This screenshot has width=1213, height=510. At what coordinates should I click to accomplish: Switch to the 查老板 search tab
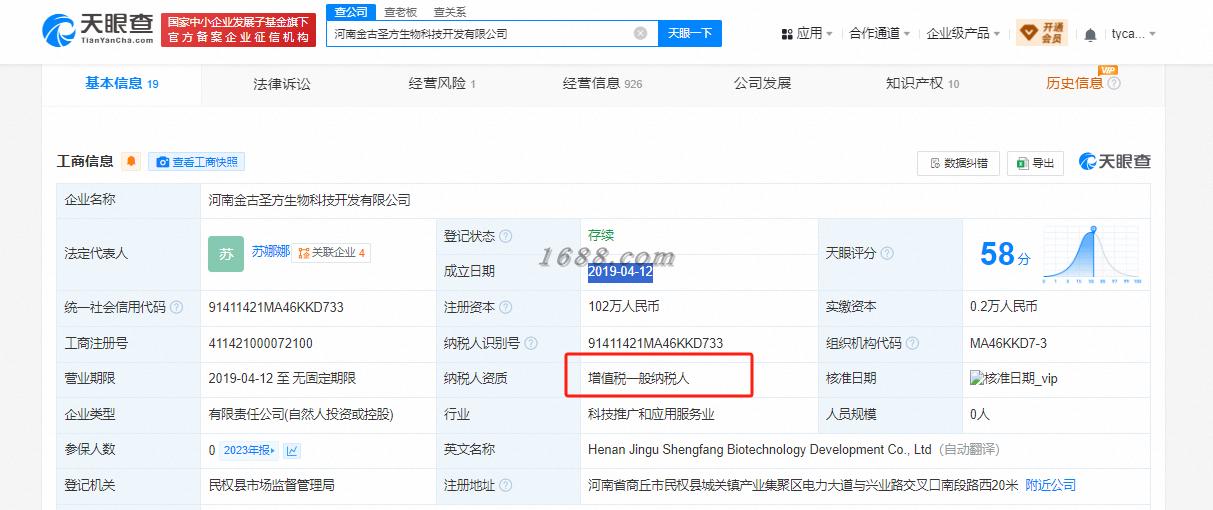tap(400, 12)
